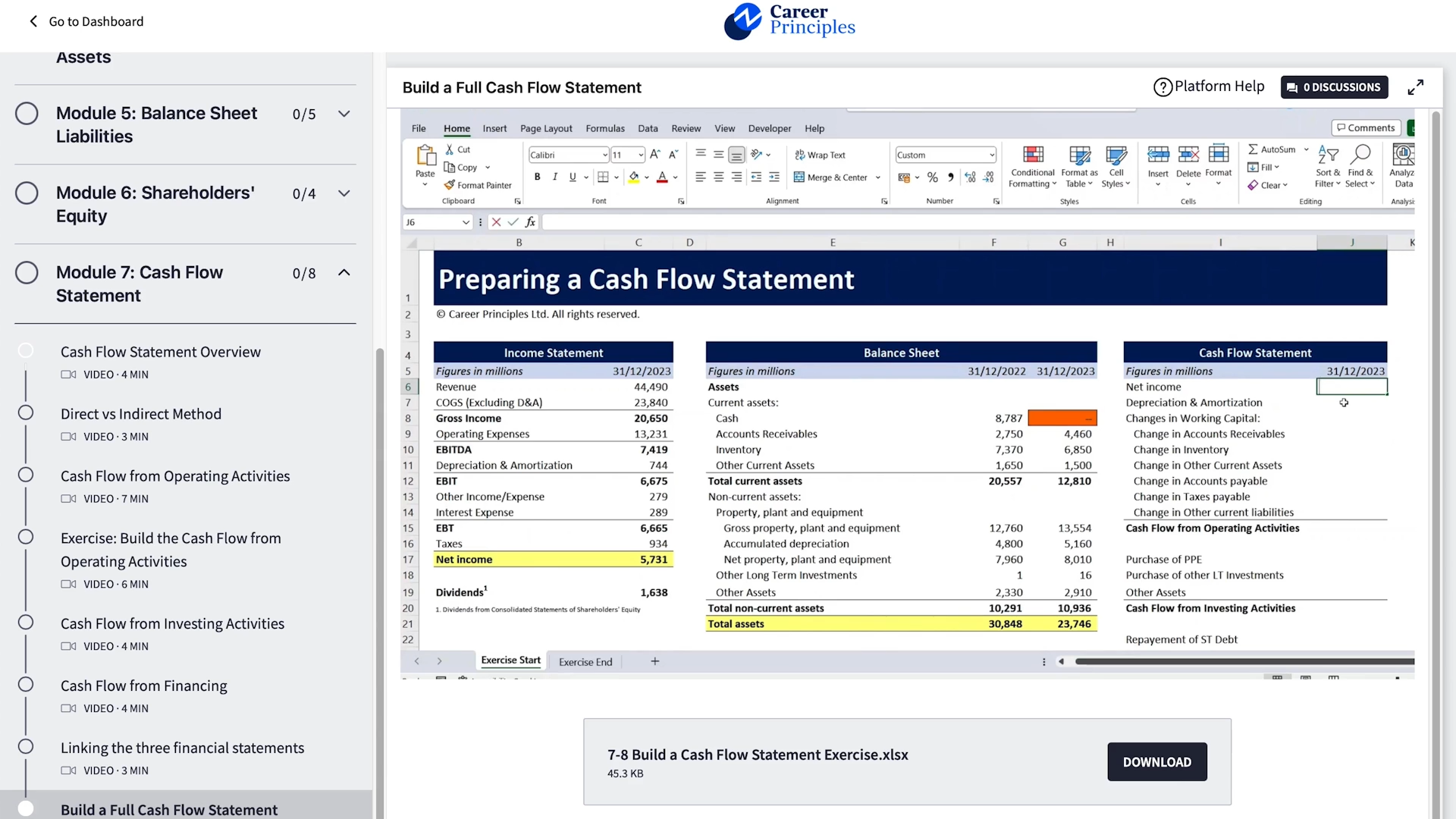
Task: Expand Module 5 chevron
Action: pos(344,114)
